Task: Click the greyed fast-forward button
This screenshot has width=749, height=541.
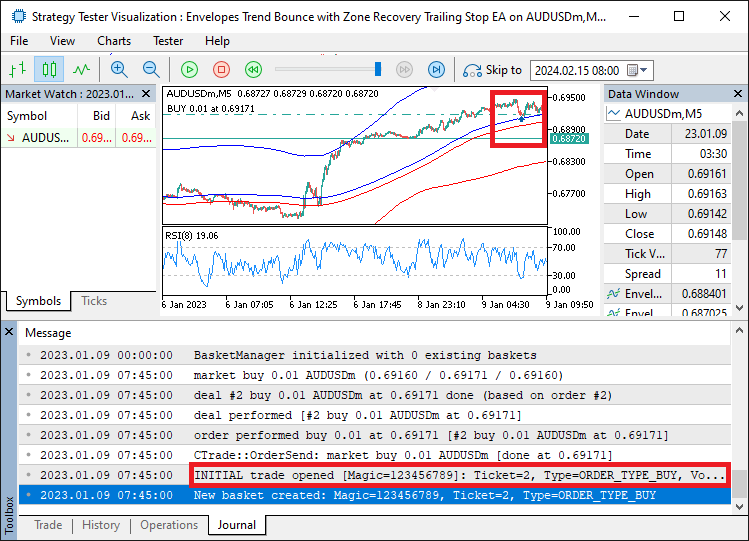Action: click(x=405, y=70)
